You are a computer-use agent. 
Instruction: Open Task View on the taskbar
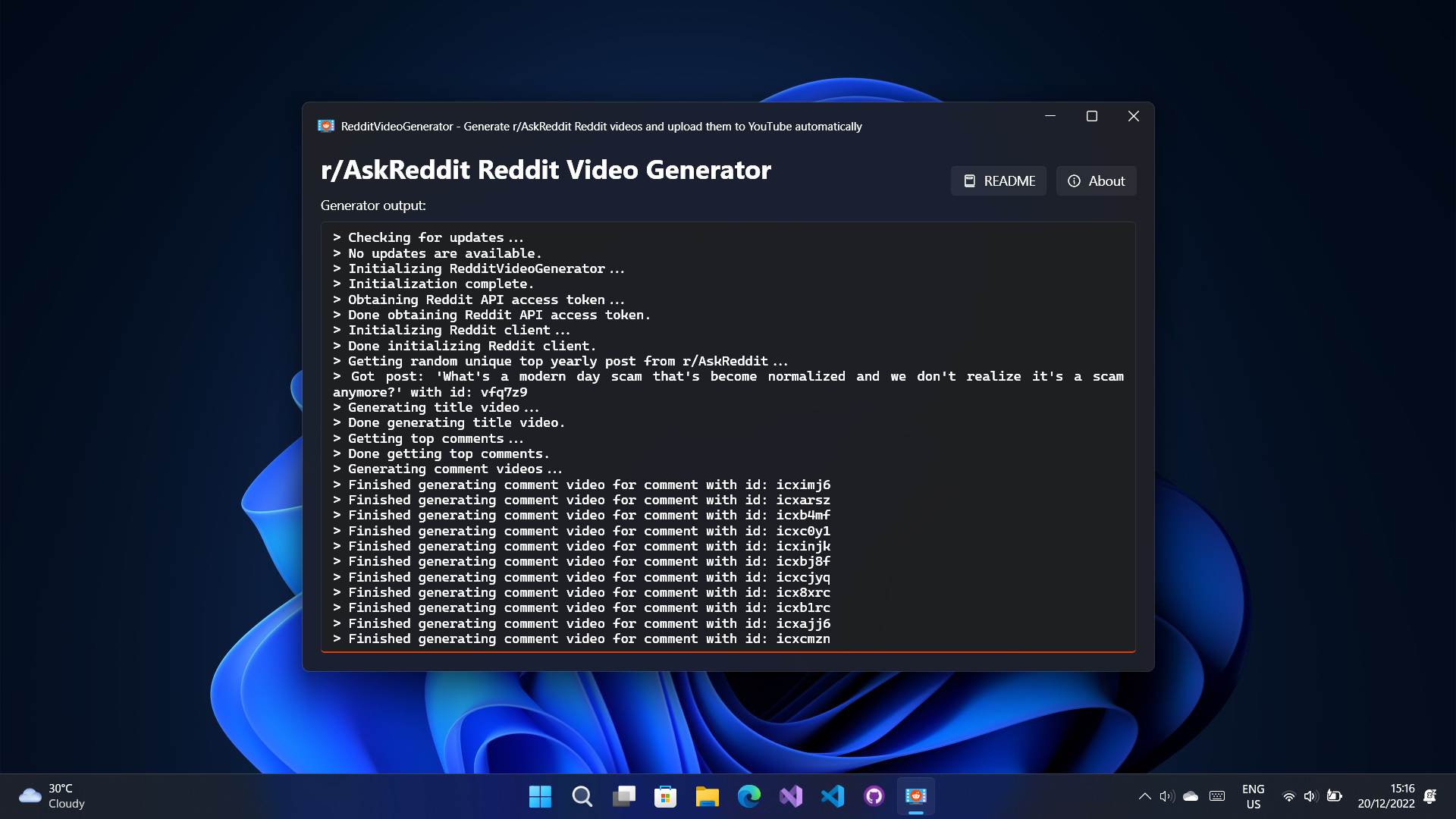624,796
